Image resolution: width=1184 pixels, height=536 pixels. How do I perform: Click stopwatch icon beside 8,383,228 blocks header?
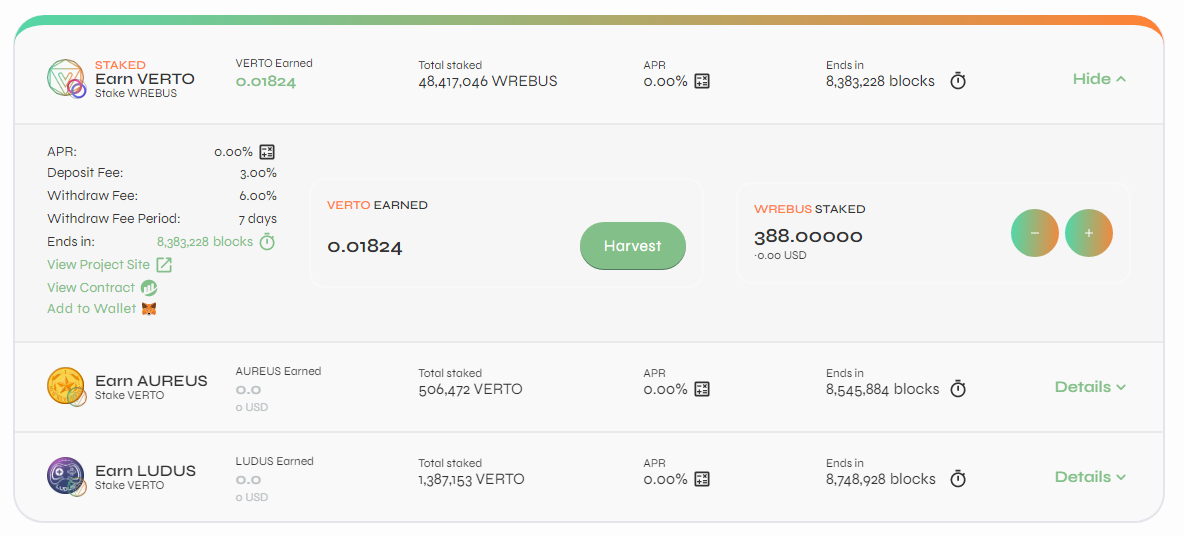point(957,81)
